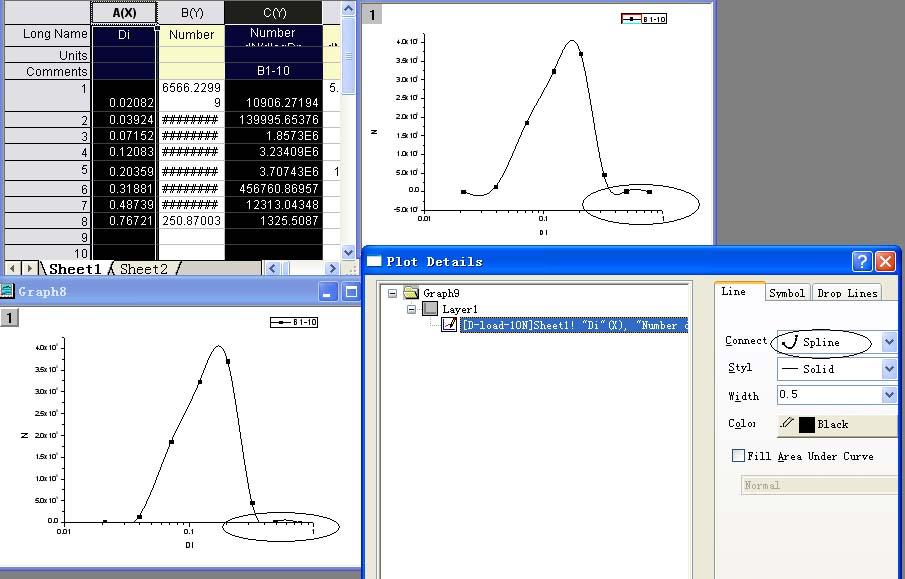Click N y-axis title in upper graph

coord(373,132)
